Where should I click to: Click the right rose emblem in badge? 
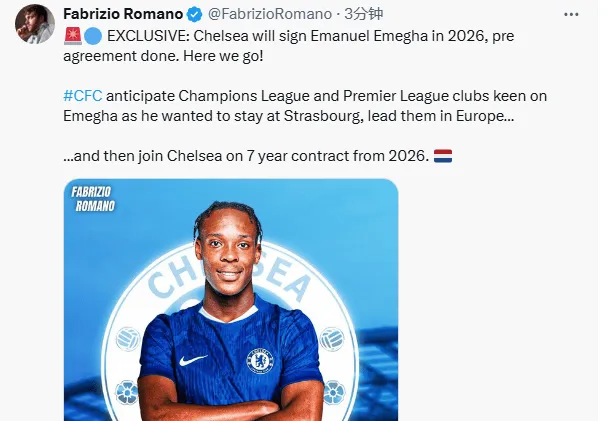click(333, 391)
